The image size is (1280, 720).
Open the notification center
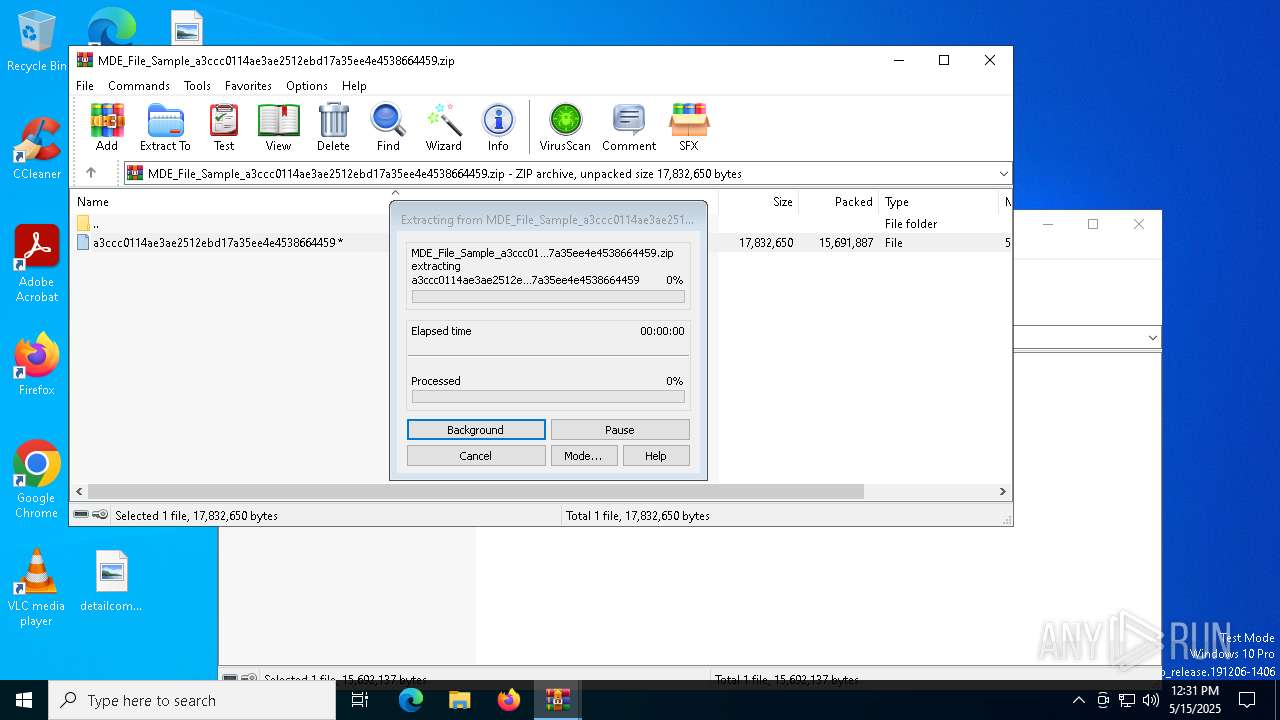pyautogui.click(x=1247, y=700)
